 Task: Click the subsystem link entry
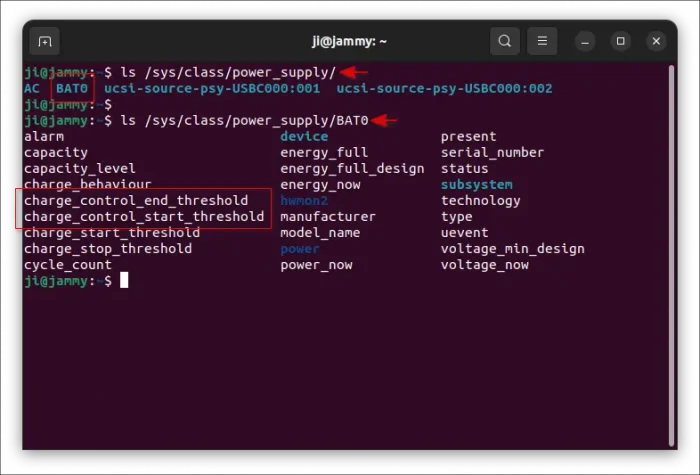click(x=476, y=184)
